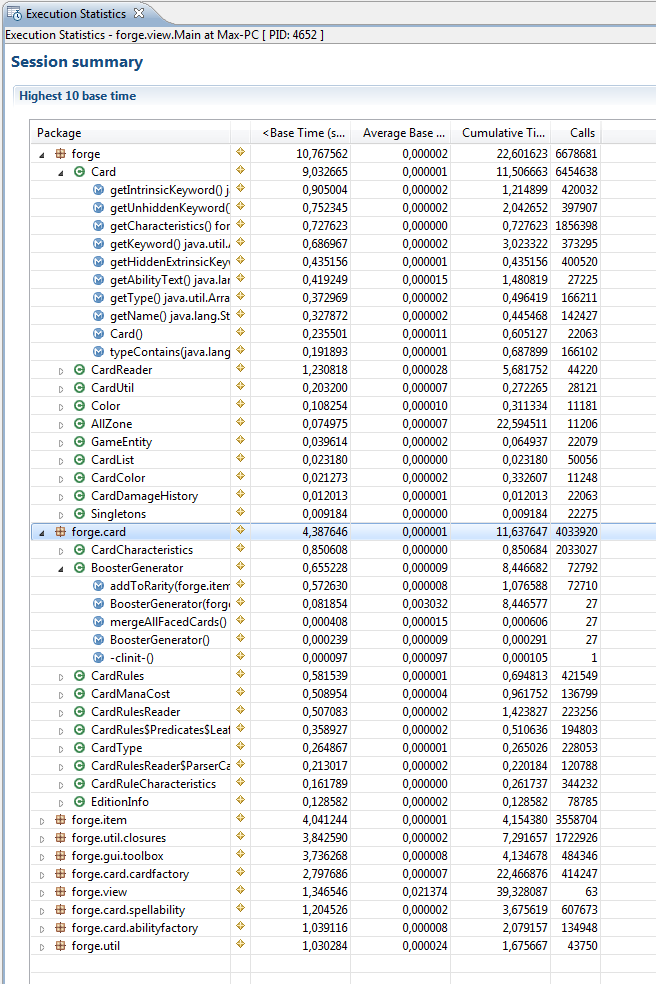
Task: Select the getAbilityText() method row
Action: [x=169, y=280]
